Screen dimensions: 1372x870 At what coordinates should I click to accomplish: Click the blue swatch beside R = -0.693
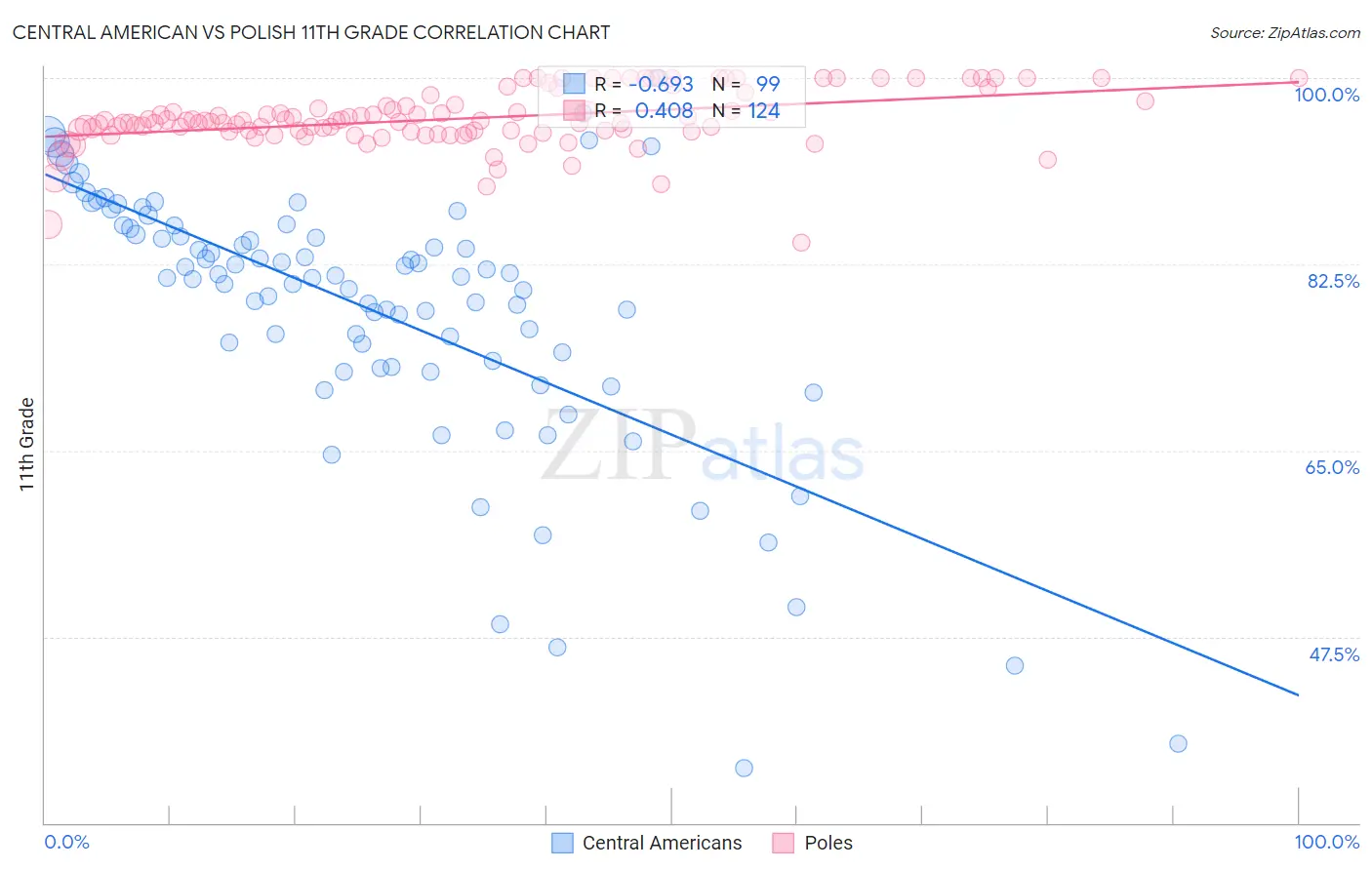(574, 84)
